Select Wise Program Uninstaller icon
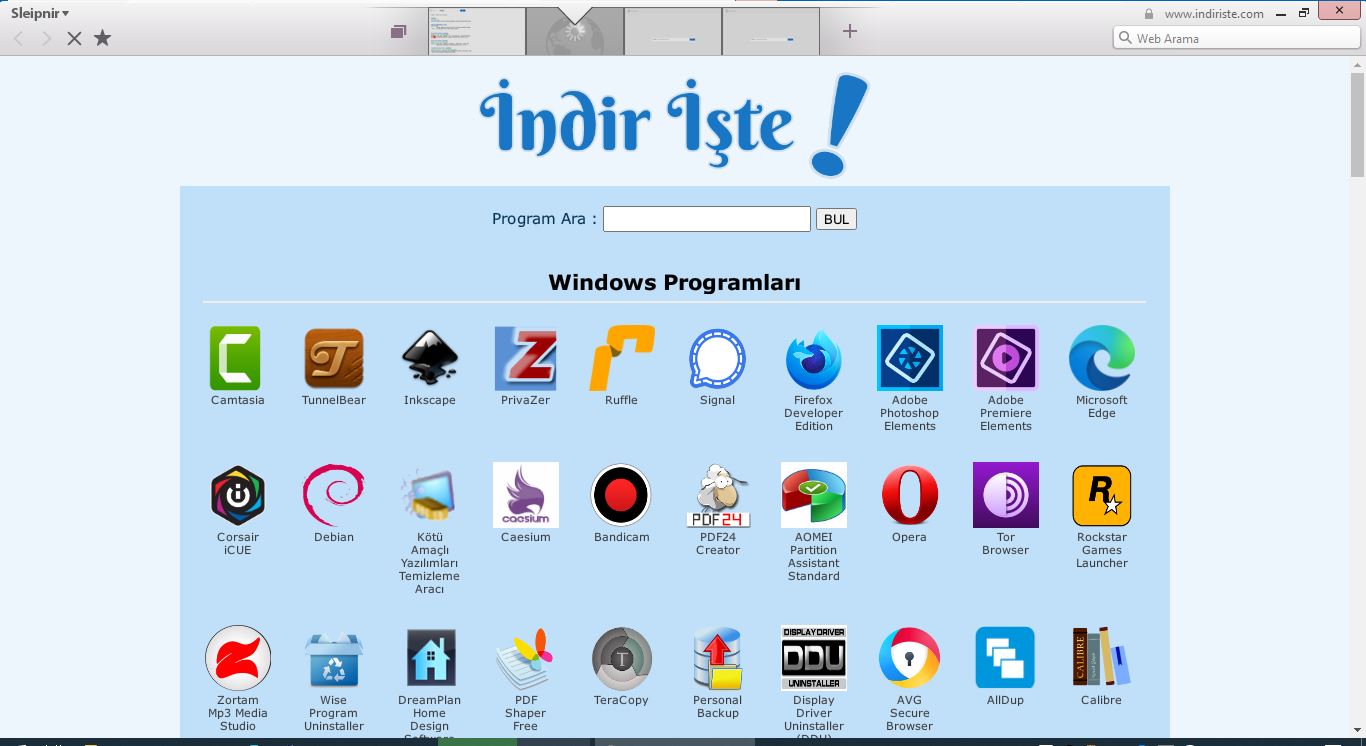1366x746 pixels. click(x=334, y=658)
